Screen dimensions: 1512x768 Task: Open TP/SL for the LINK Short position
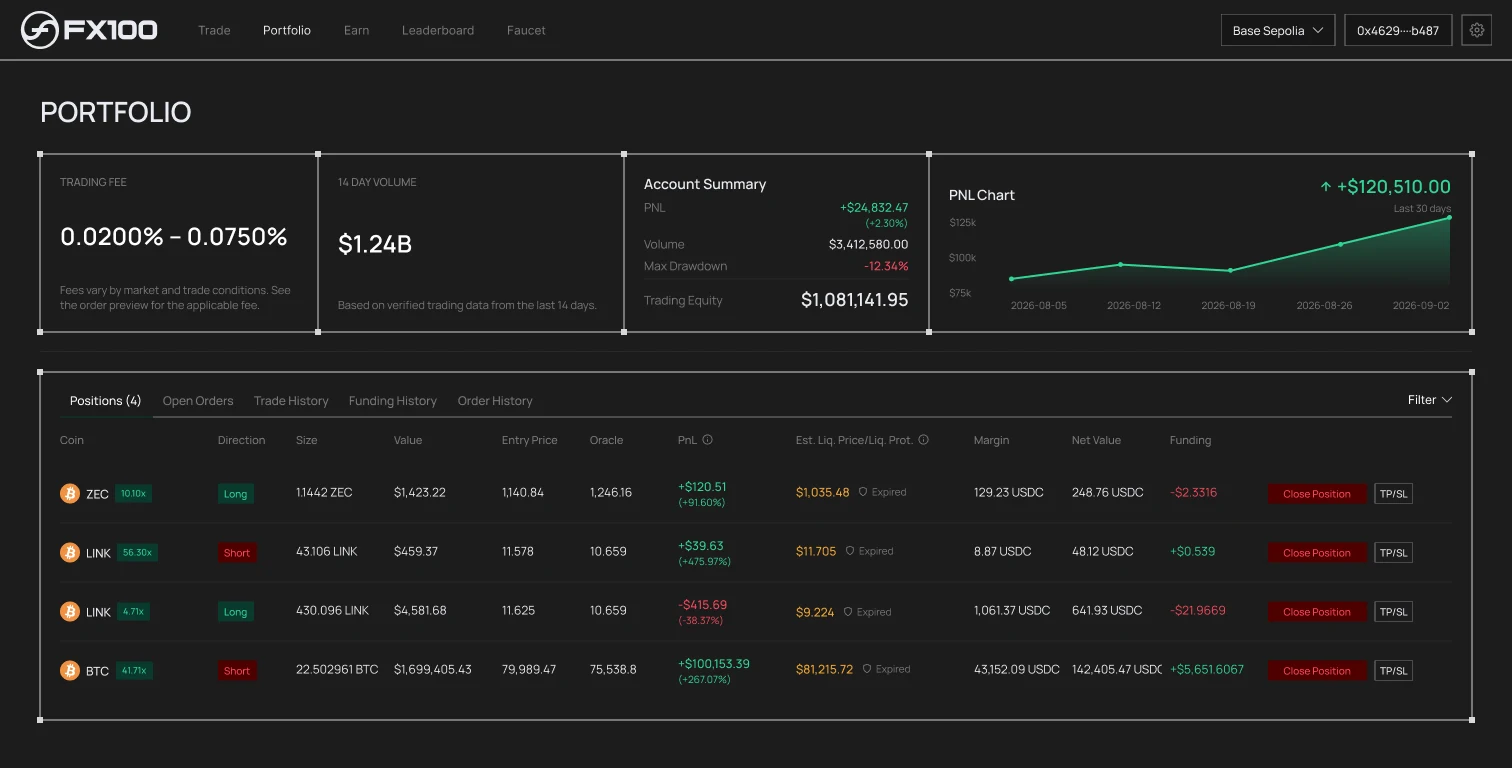pyautogui.click(x=1393, y=553)
